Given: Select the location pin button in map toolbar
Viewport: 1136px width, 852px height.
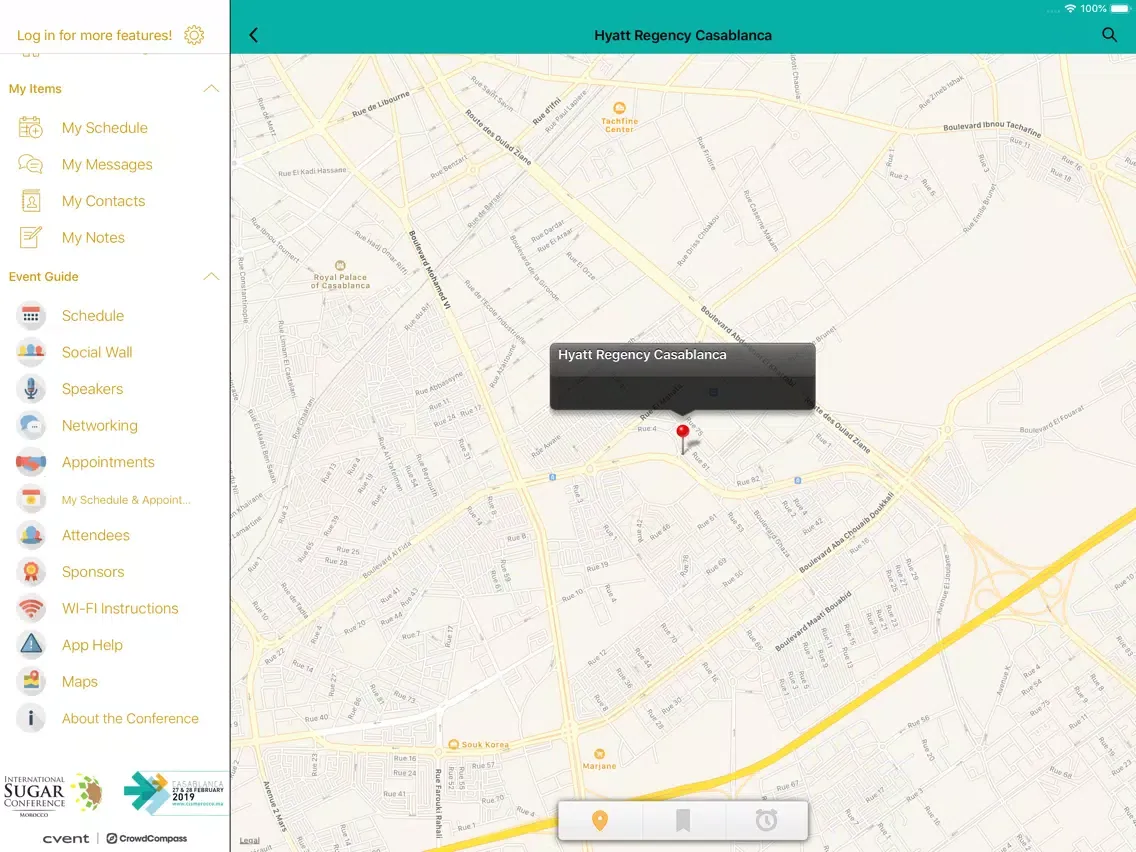Looking at the screenshot, I should point(600,821).
